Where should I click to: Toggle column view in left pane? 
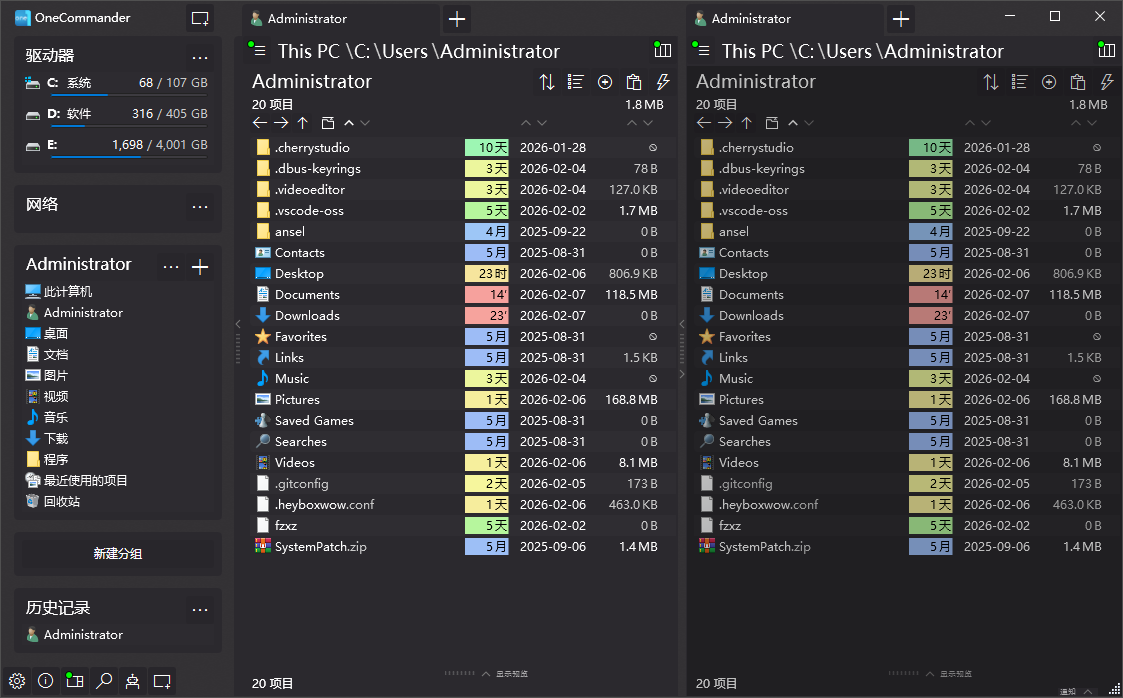(662, 51)
